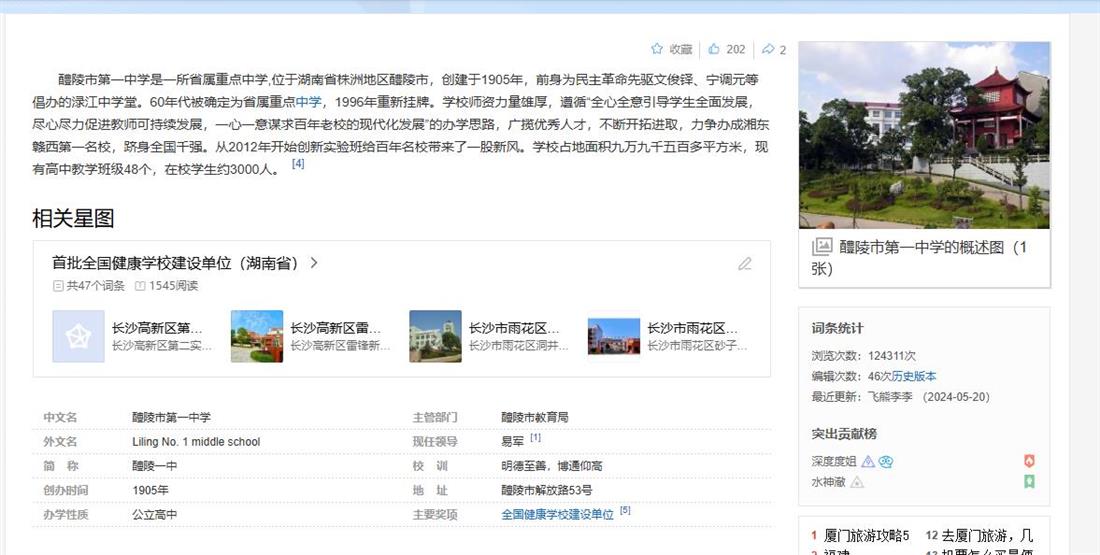Click value Liling No. 1 middle school
The image size is (1100, 555).
[x=196, y=442]
